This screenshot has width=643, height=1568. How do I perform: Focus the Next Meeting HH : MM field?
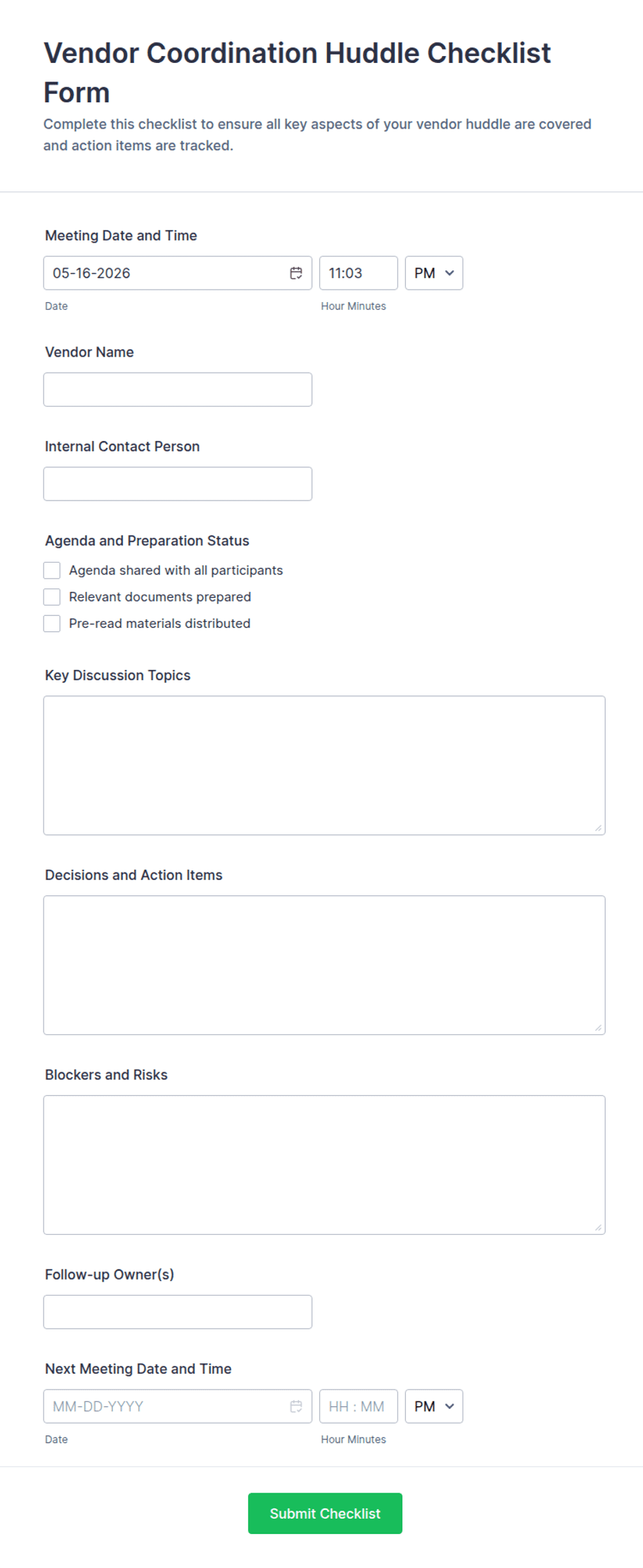pyautogui.click(x=359, y=1406)
